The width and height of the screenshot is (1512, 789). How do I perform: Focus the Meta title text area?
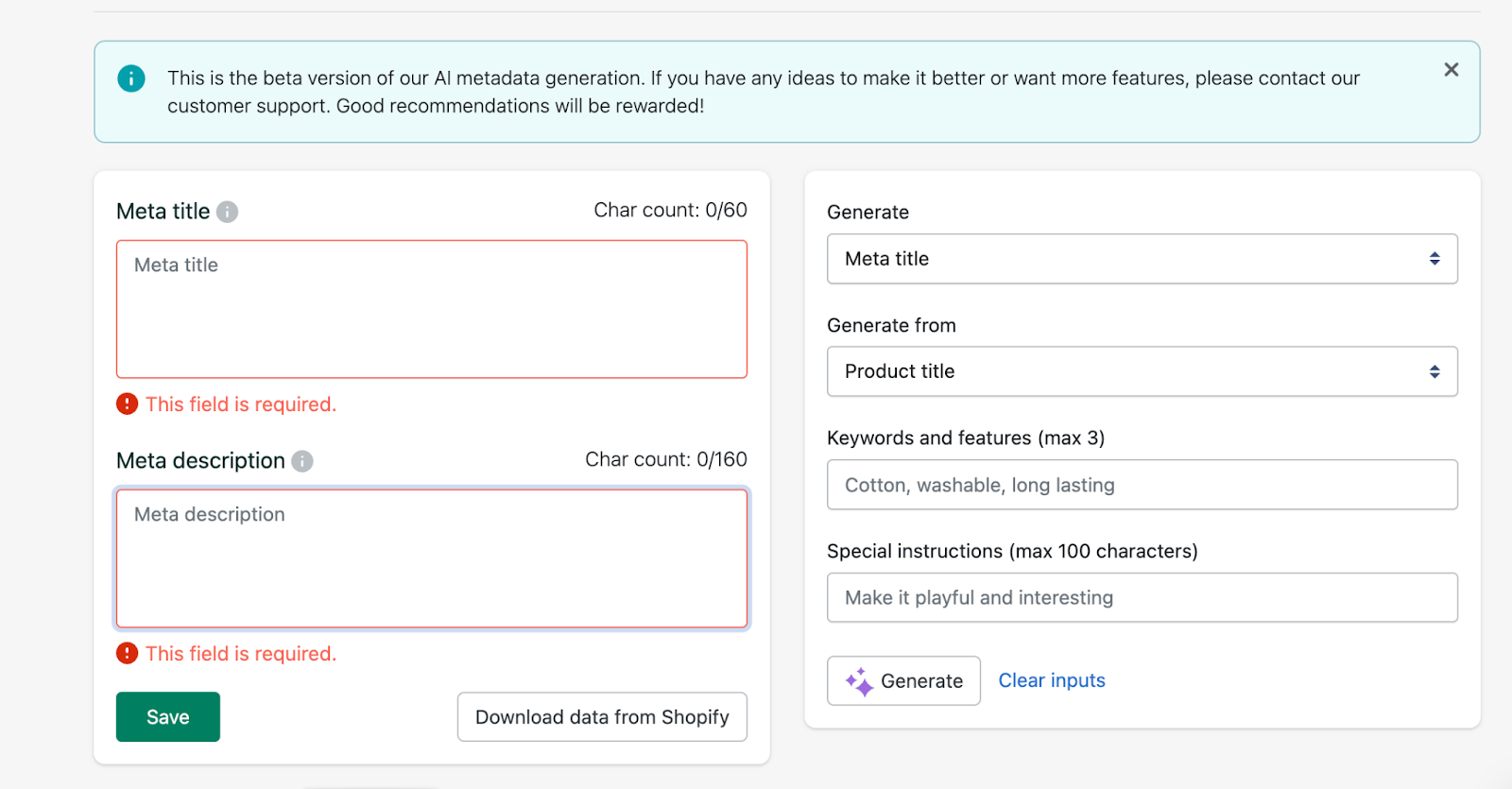[x=432, y=309]
